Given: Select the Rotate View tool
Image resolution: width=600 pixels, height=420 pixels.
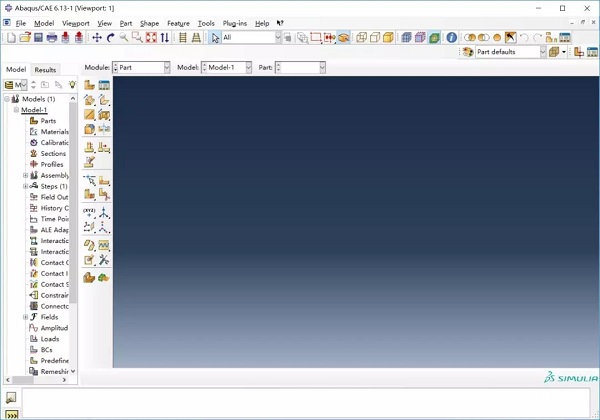Looking at the screenshot, I should click(x=110, y=38).
